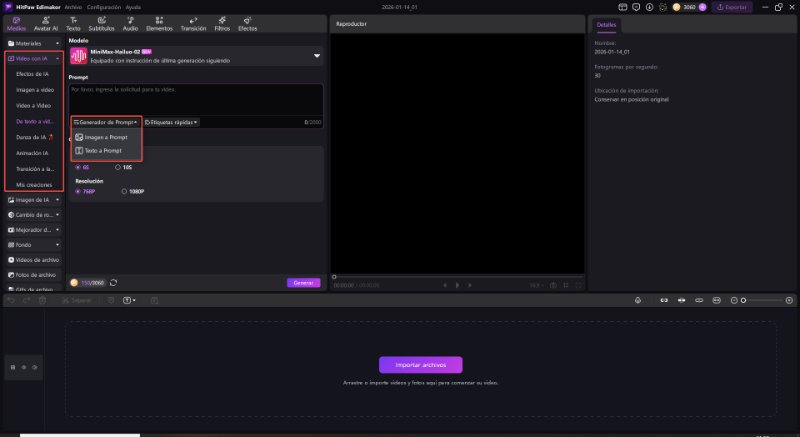The width and height of the screenshot is (800, 437).
Task: Click the eye icon on the timeline track
Action: click(35, 367)
